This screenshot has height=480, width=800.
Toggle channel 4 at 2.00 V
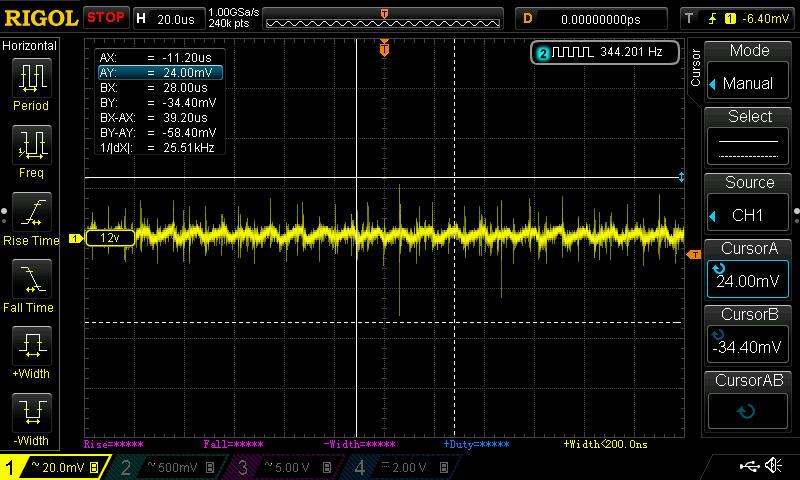pyautogui.click(x=400, y=467)
